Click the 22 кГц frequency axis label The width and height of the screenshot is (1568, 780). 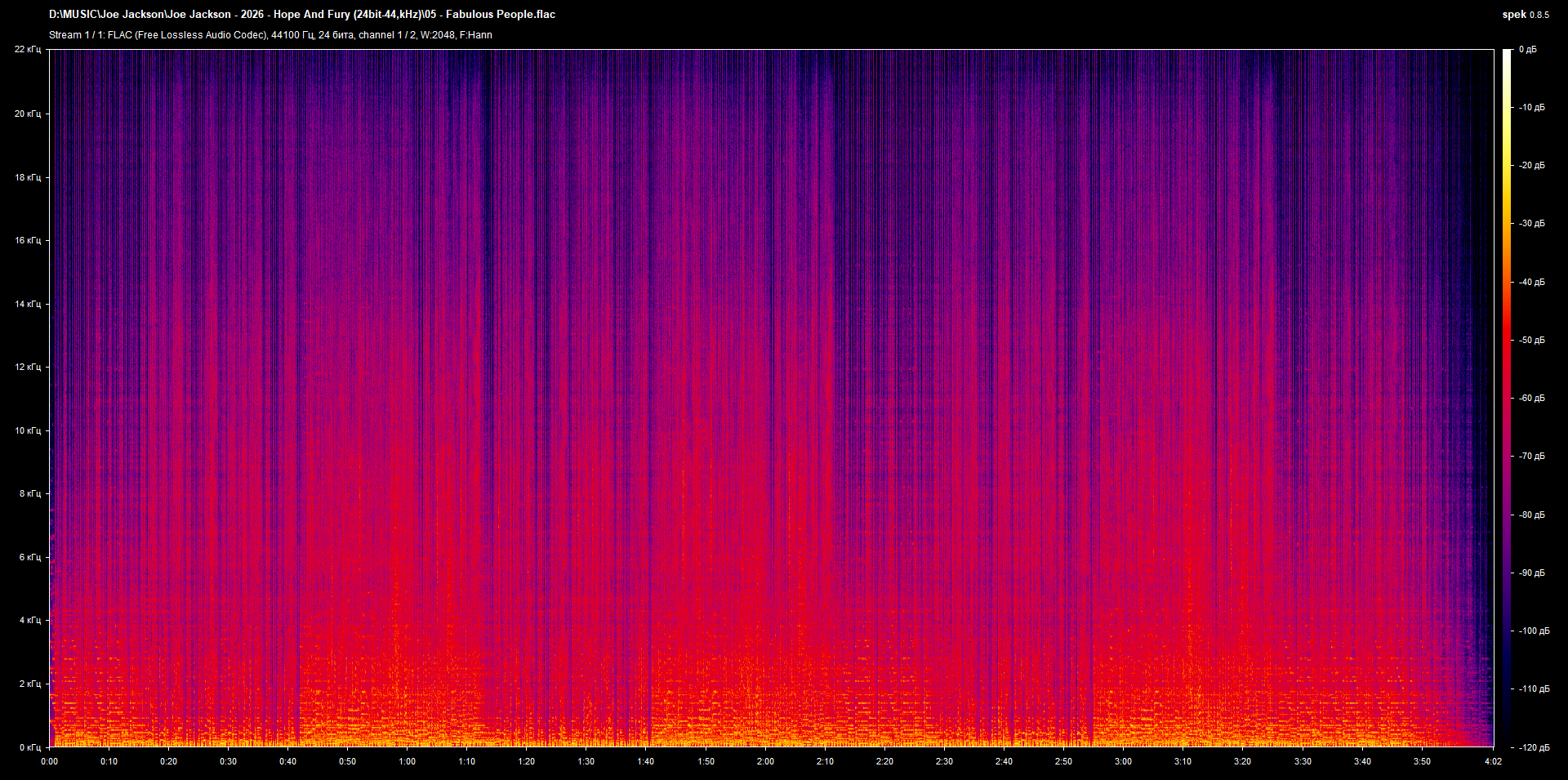tap(28, 50)
